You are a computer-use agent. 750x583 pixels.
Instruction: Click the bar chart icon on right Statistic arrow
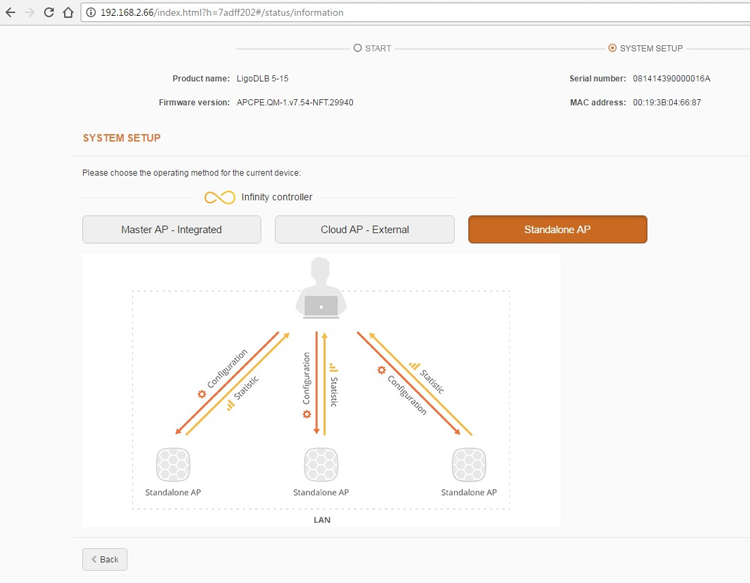(414, 365)
